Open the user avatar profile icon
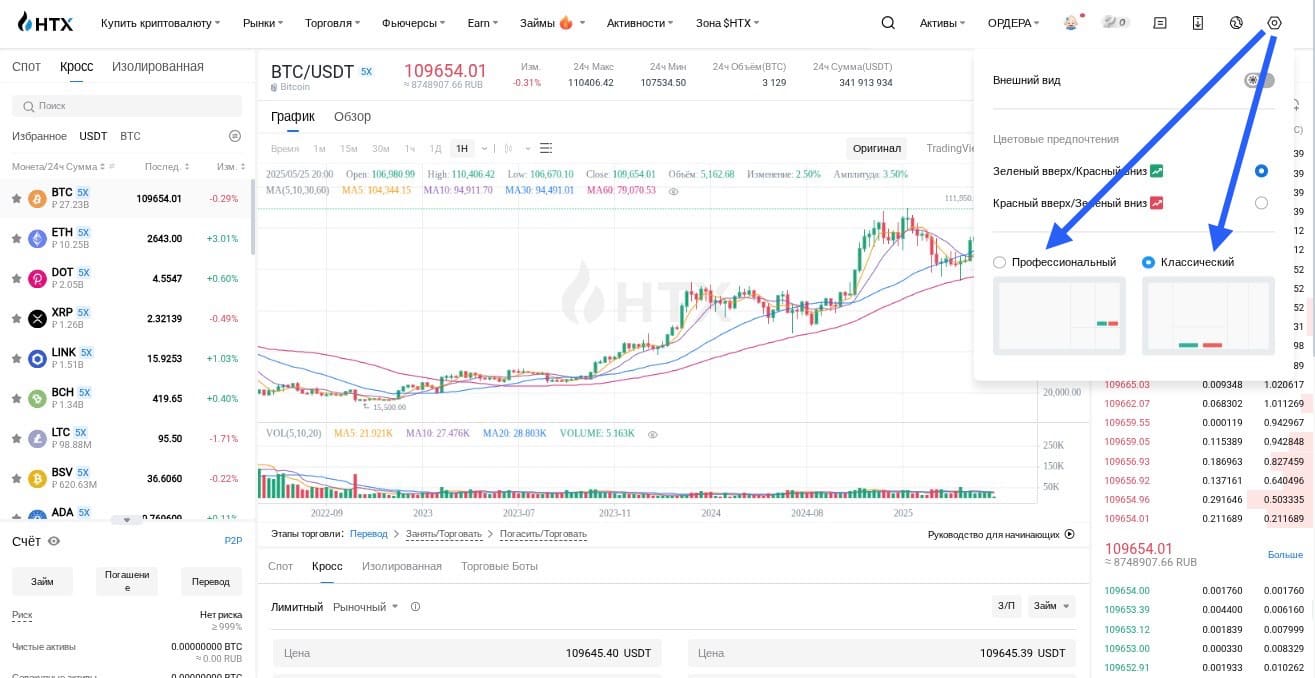The width and height of the screenshot is (1315, 678). (x=1072, y=23)
